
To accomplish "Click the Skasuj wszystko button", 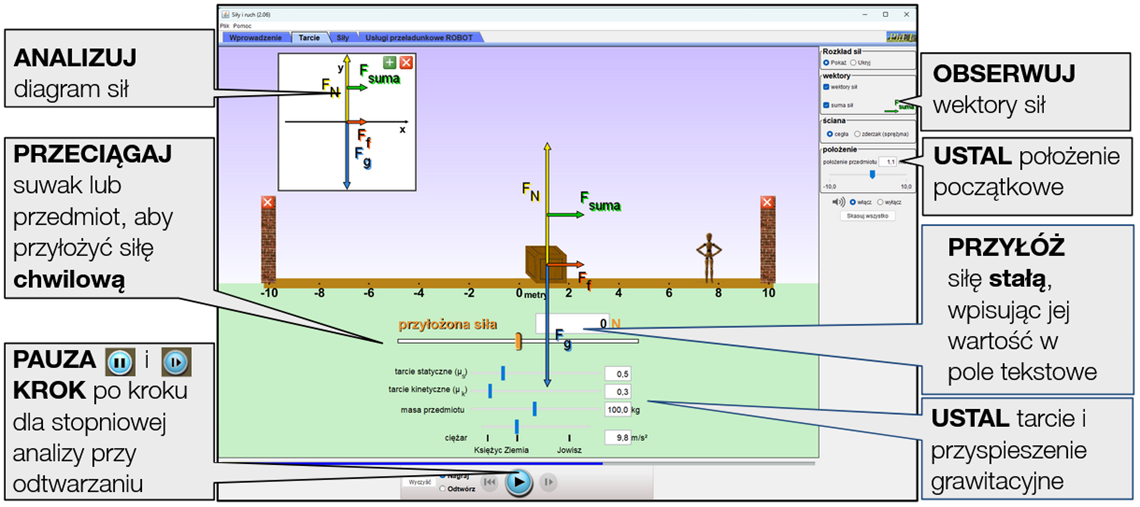I will click(x=867, y=215).
